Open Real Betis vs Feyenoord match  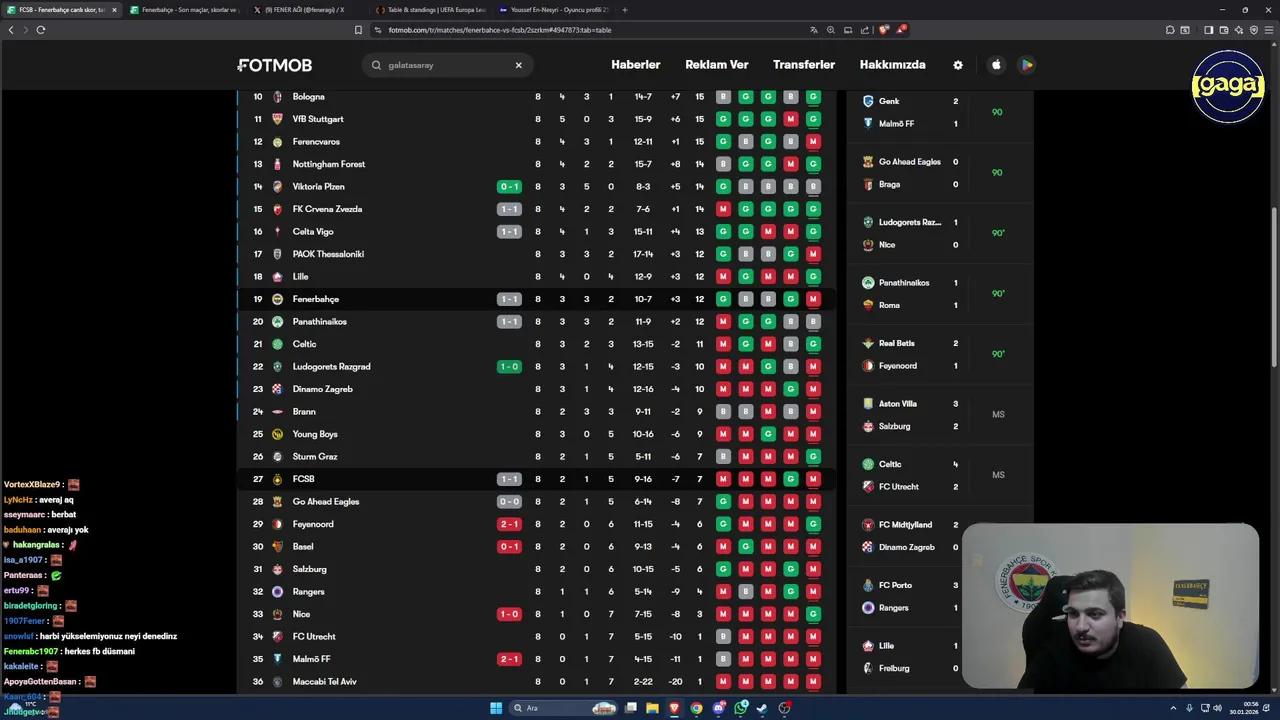click(940, 354)
